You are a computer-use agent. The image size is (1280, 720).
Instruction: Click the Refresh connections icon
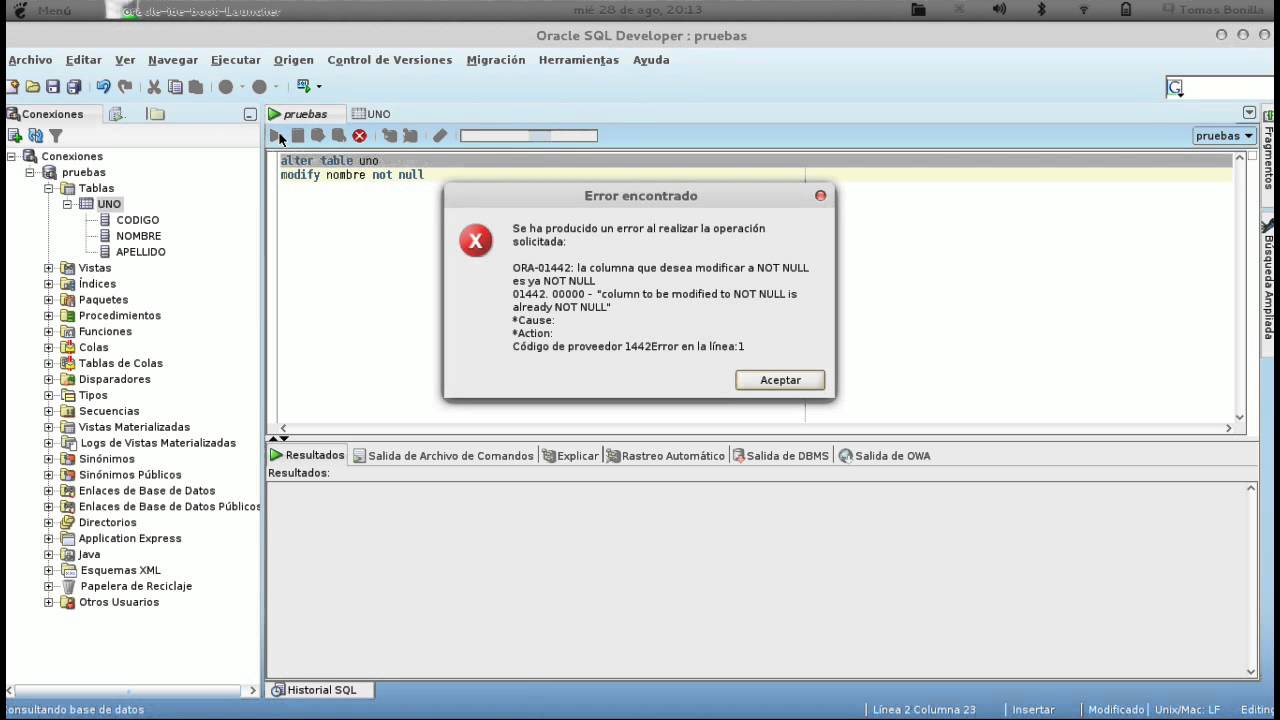pos(36,136)
